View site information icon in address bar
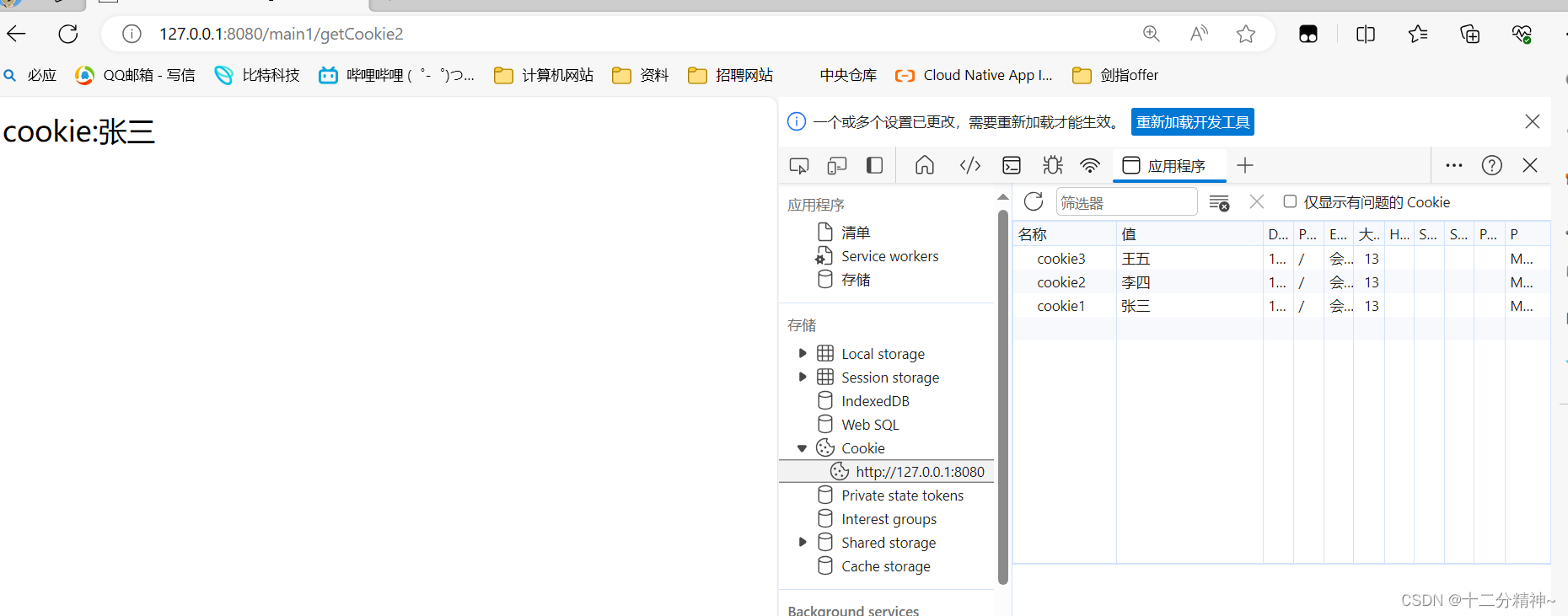The height and width of the screenshot is (616, 1568). [x=132, y=34]
